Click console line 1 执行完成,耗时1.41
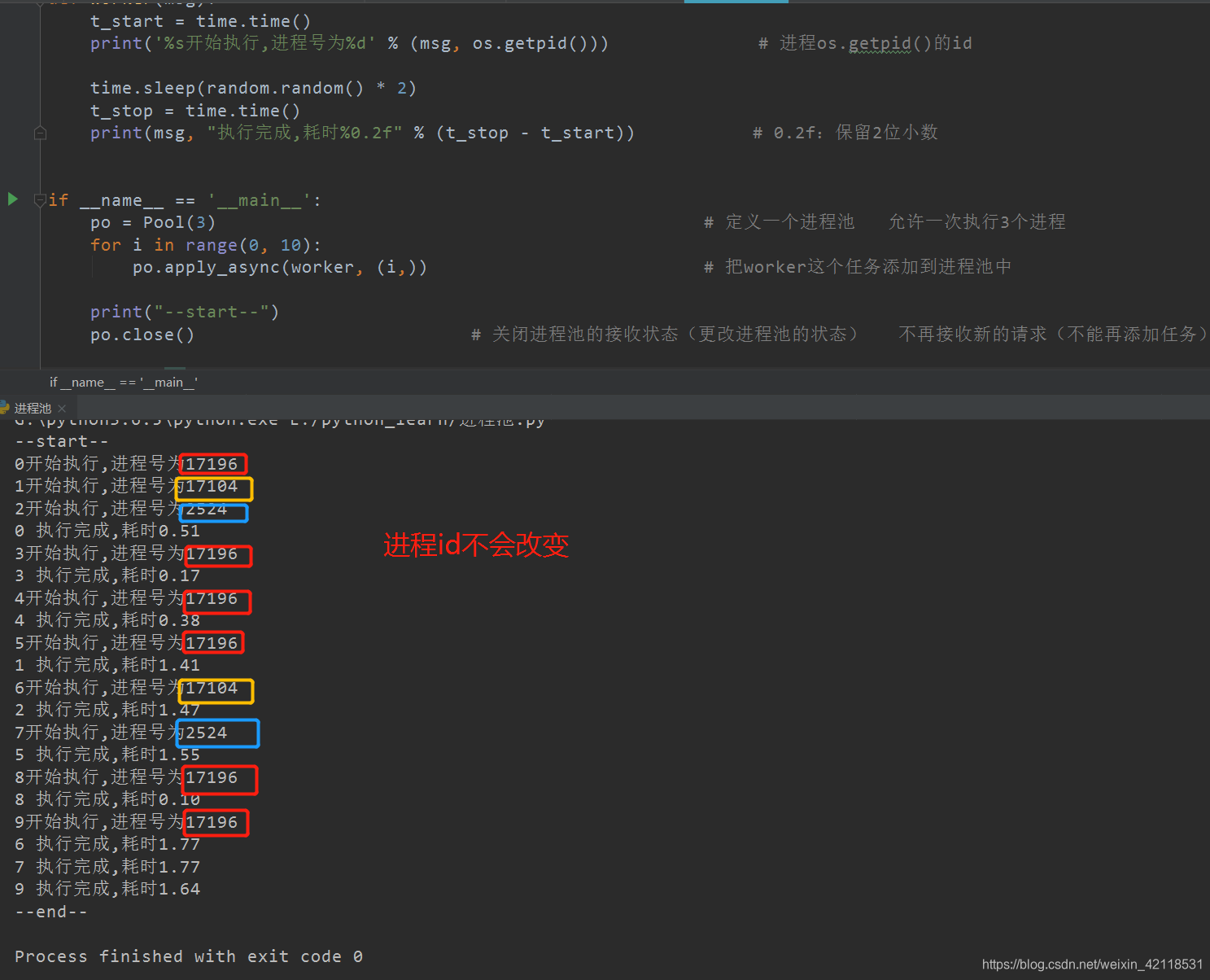The width and height of the screenshot is (1210, 980). tap(107, 665)
